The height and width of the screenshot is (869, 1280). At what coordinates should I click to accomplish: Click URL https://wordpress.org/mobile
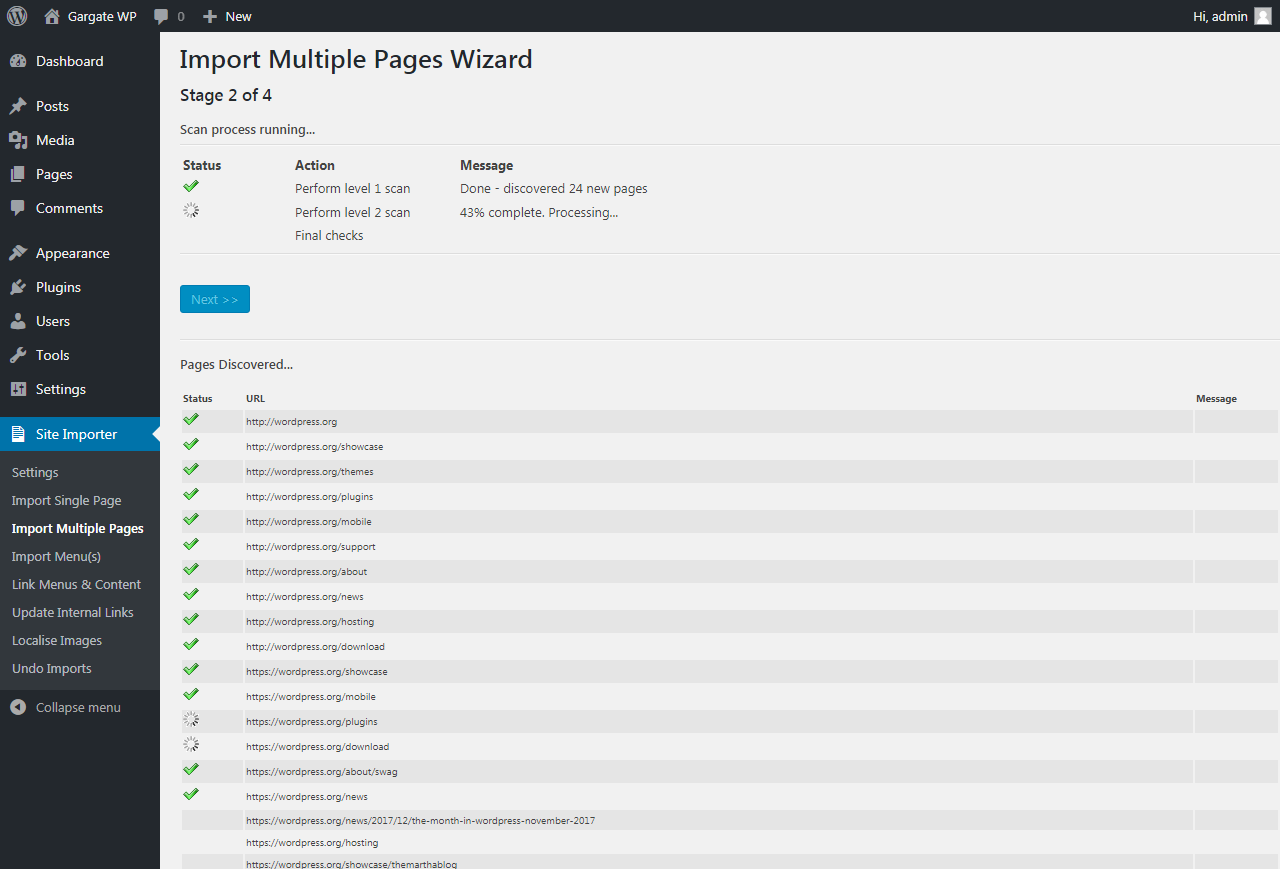(311, 696)
